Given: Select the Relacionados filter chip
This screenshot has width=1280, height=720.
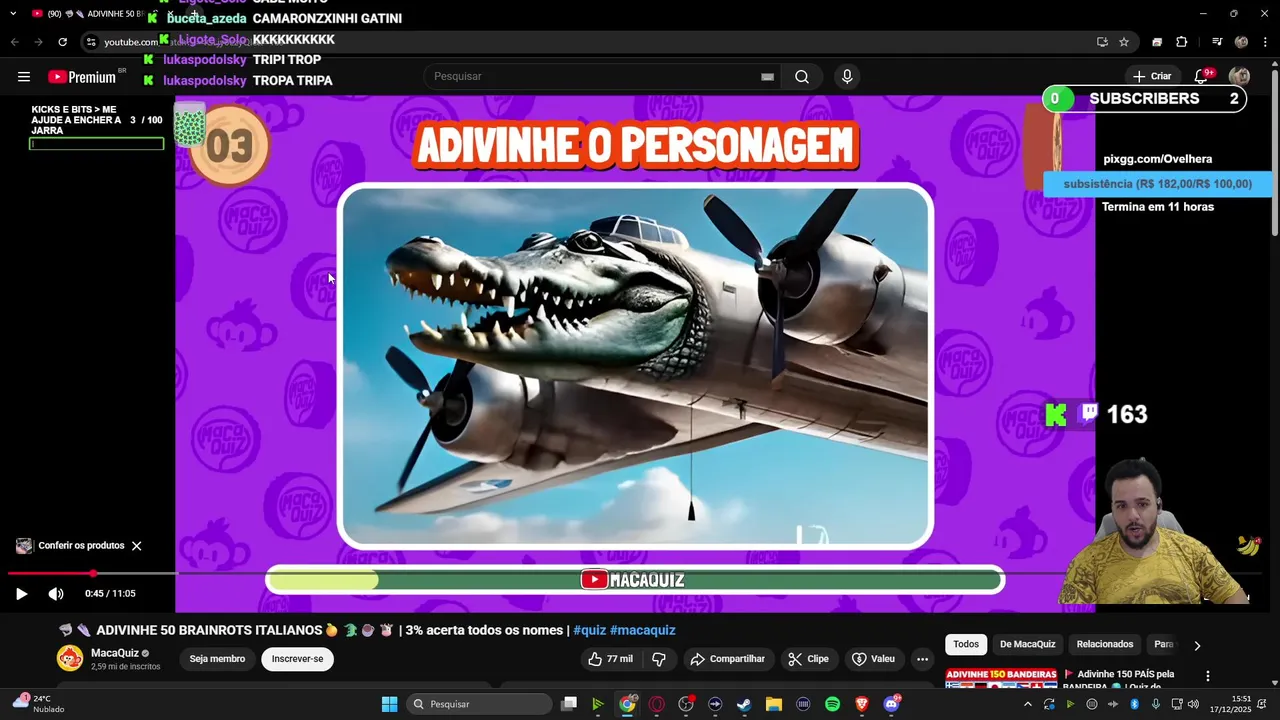Looking at the screenshot, I should (1105, 645).
